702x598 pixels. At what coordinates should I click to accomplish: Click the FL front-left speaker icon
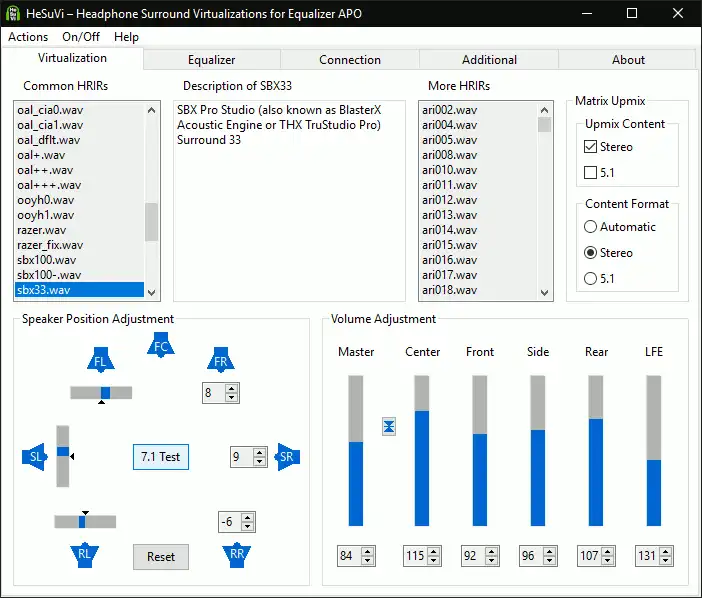point(100,359)
